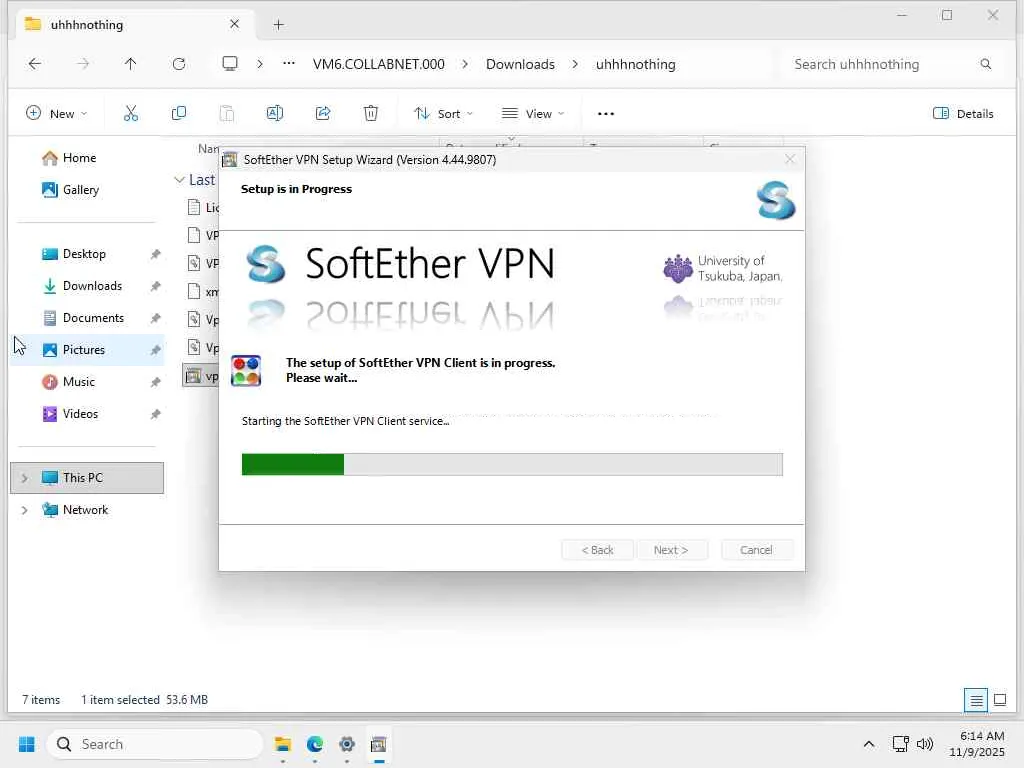Close the SoftEther VPN Setup Wizard
The image size is (1024, 768).
click(790, 159)
